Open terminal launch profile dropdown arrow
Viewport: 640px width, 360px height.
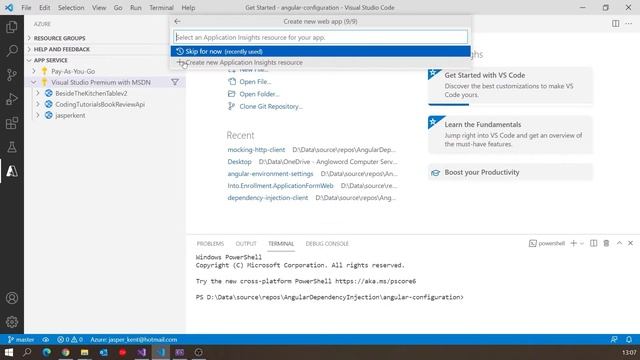pyautogui.click(x=582, y=243)
